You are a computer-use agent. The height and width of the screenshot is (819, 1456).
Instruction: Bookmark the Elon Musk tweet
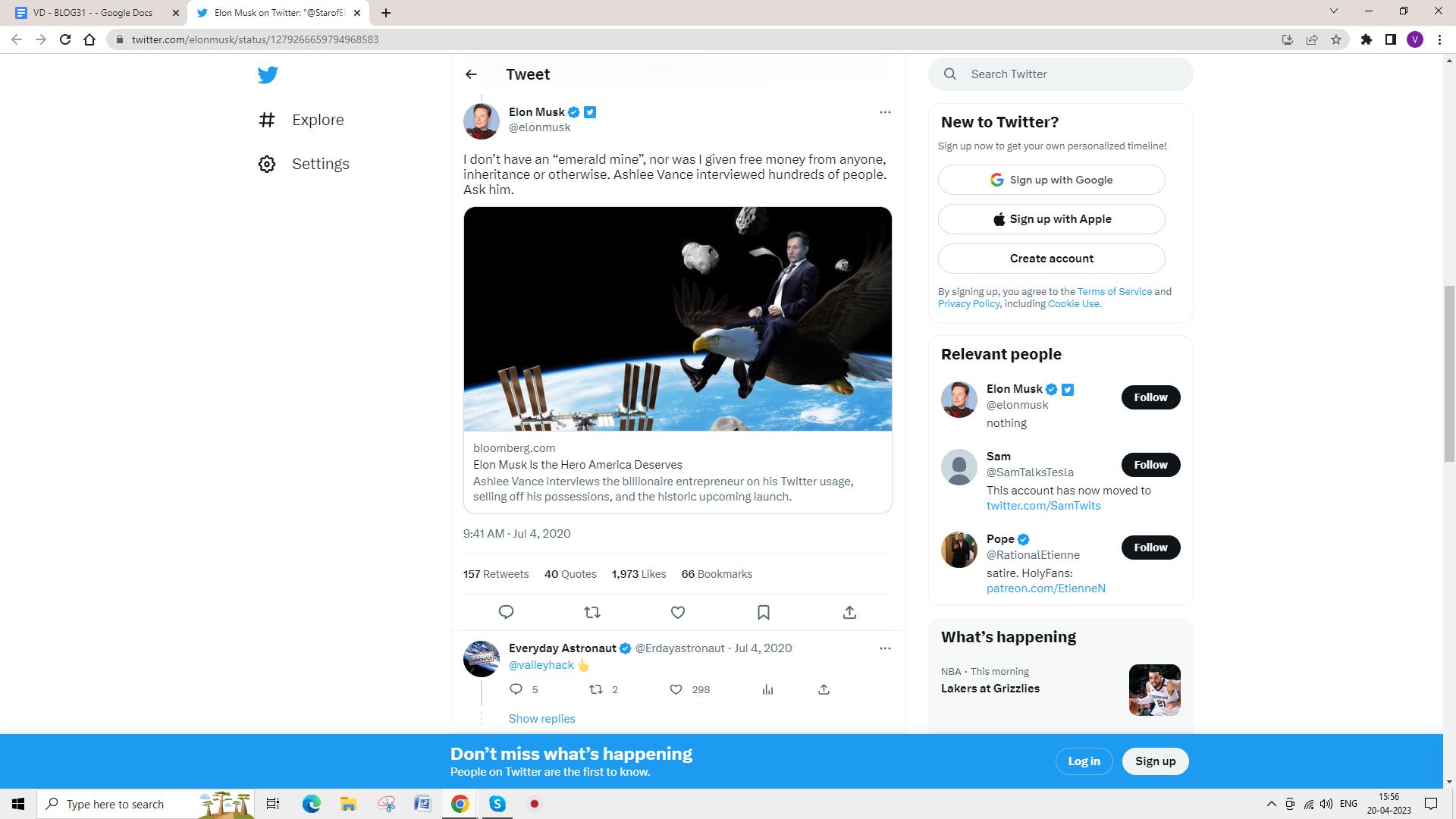(x=764, y=612)
